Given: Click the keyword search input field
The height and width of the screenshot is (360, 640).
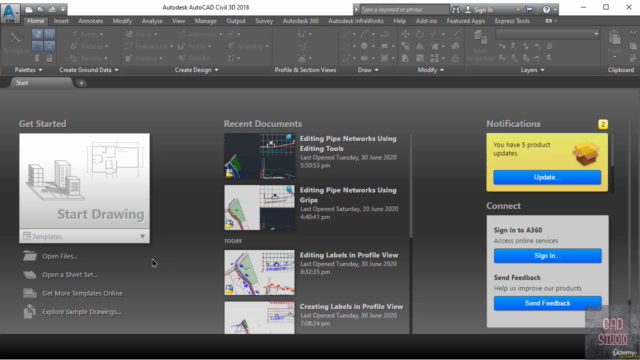Looking at the screenshot, I should (x=404, y=9).
